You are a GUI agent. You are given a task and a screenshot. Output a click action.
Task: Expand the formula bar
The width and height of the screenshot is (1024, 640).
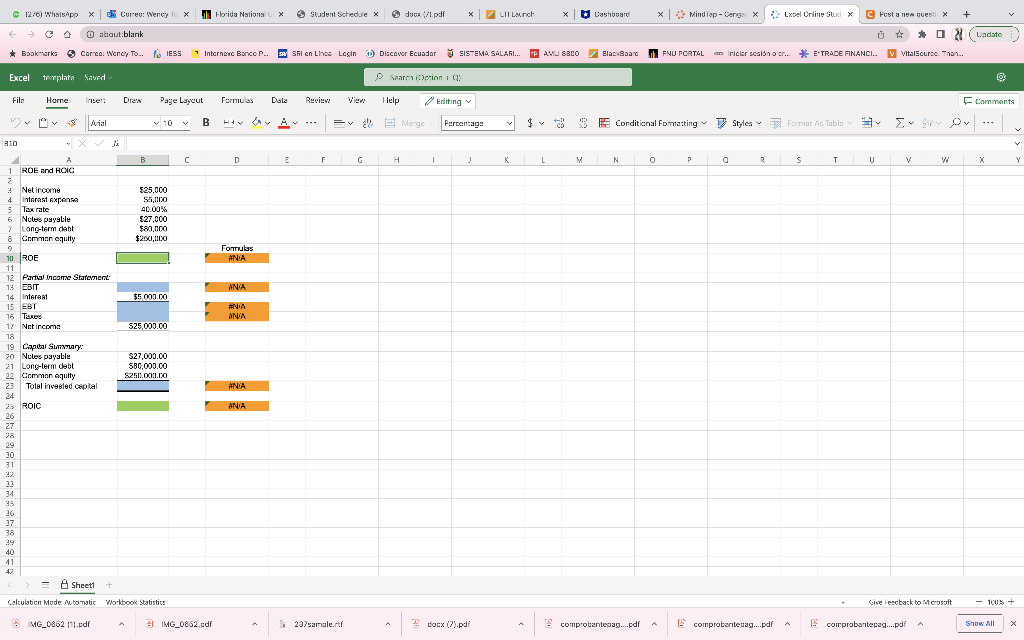(1017, 143)
